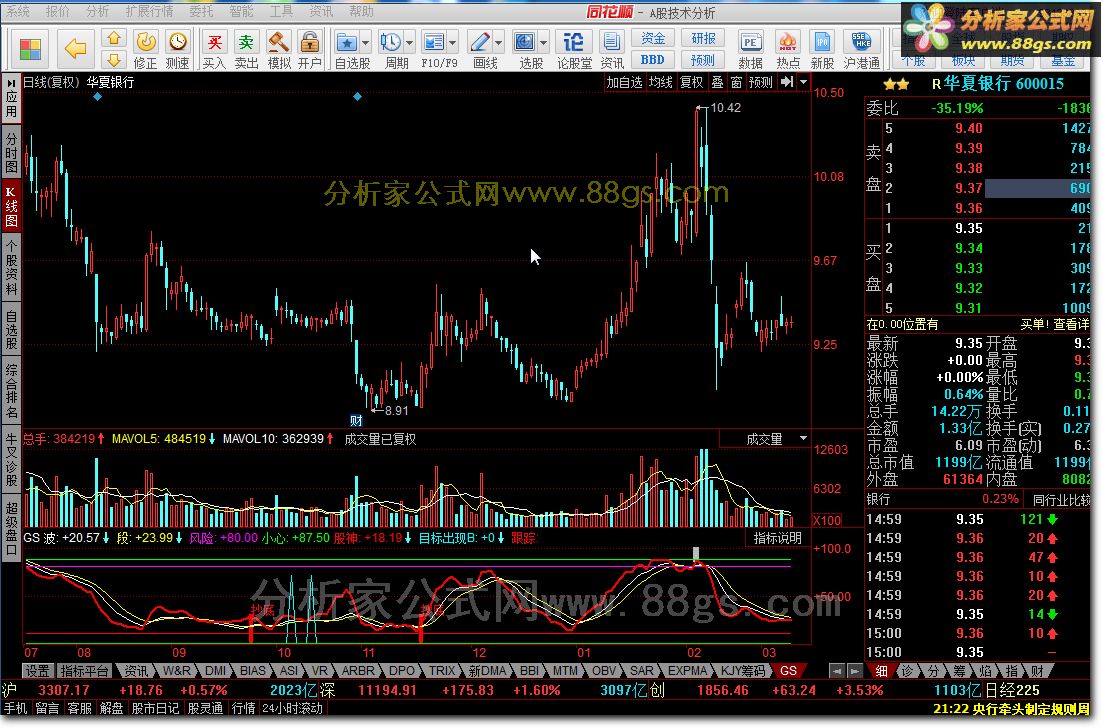Open the 沪港通 SSE-HKE icon

862,49
